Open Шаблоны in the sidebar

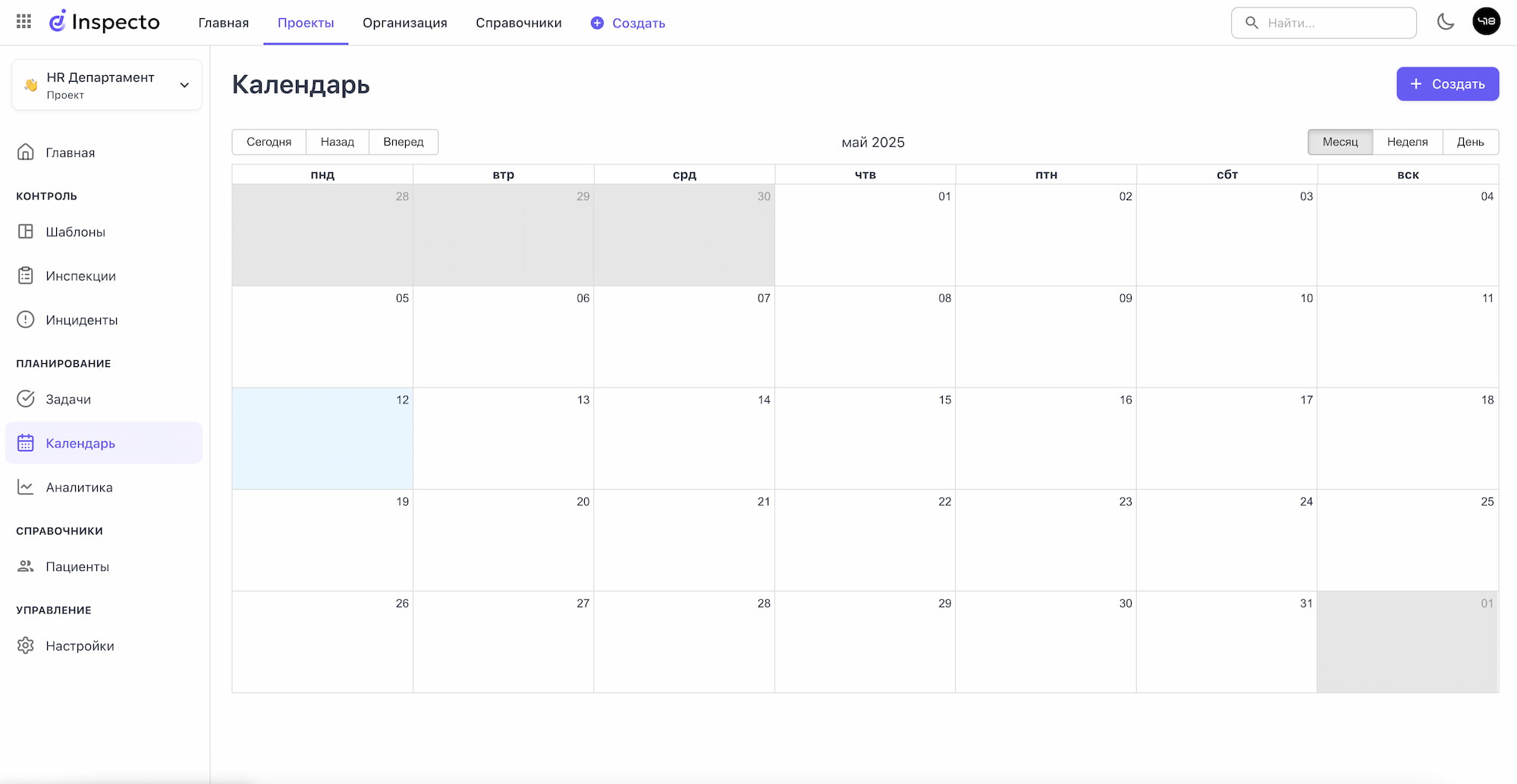(75, 232)
